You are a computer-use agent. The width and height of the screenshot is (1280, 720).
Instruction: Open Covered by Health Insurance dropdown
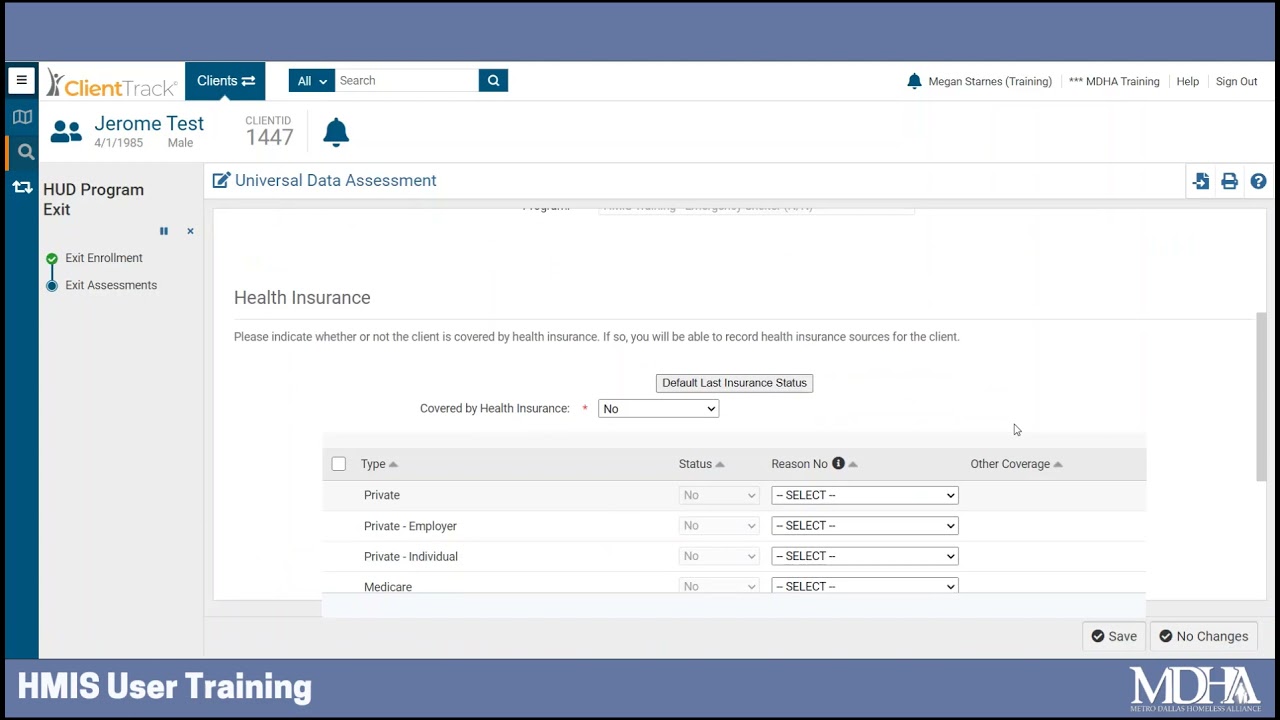click(658, 409)
